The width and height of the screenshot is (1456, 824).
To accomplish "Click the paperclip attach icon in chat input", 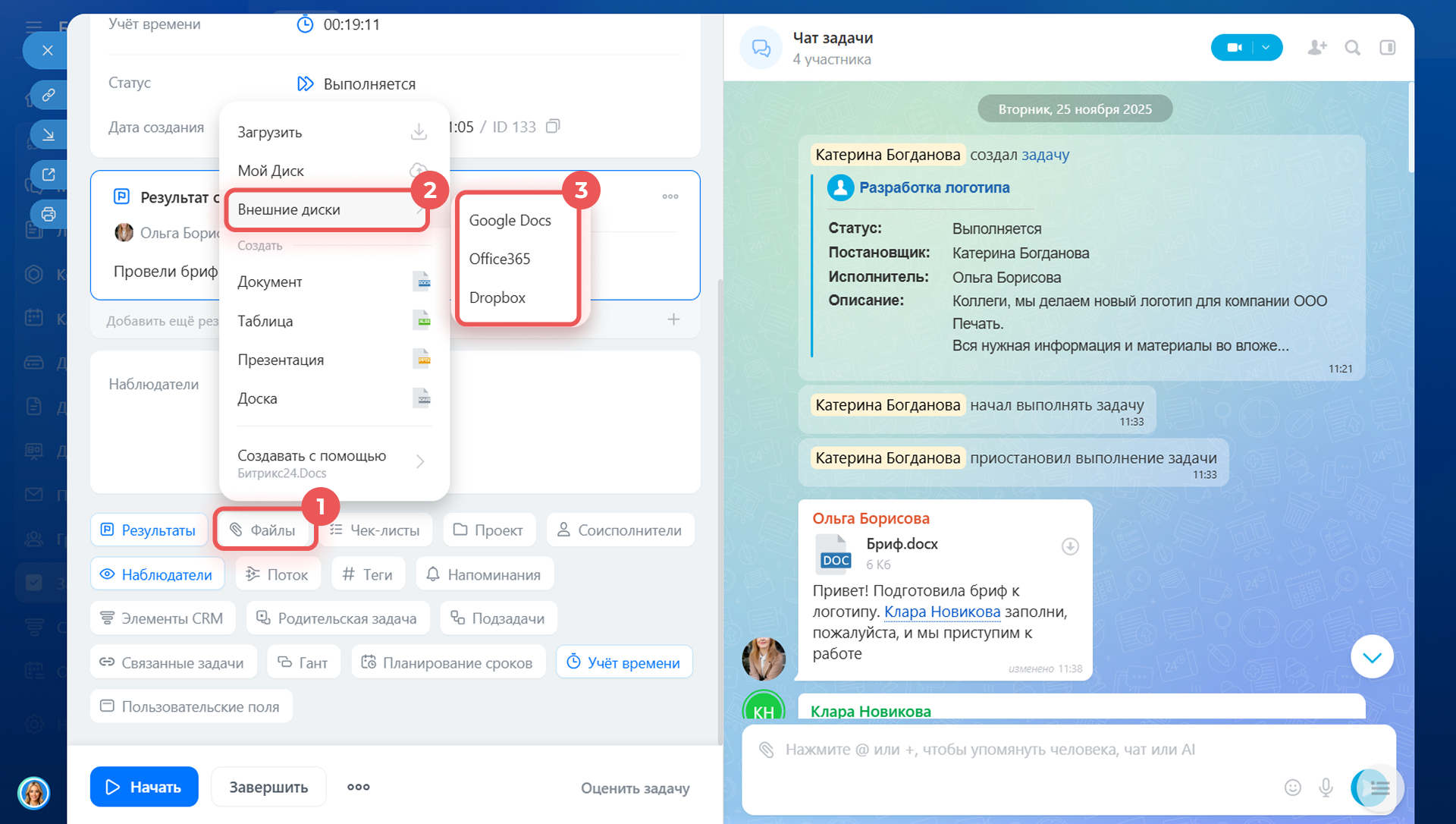I will (767, 750).
